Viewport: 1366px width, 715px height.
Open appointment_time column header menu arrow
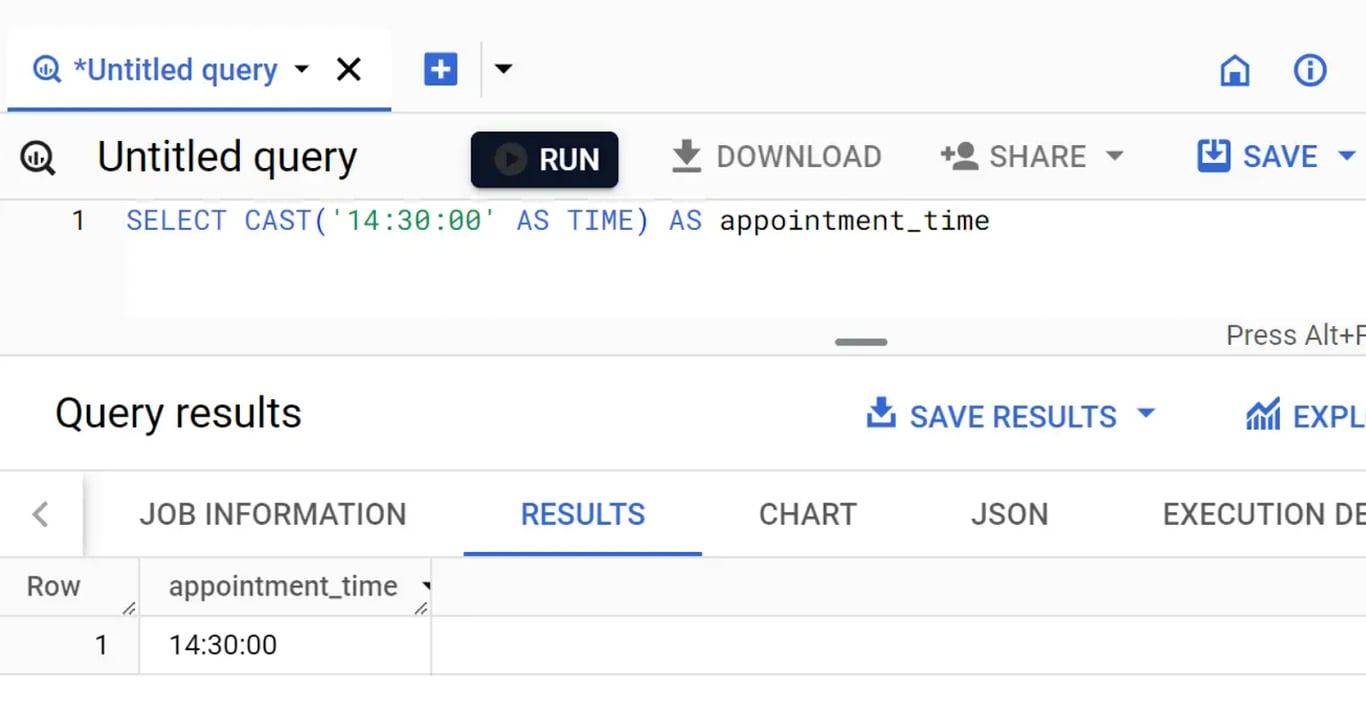click(426, 587)
